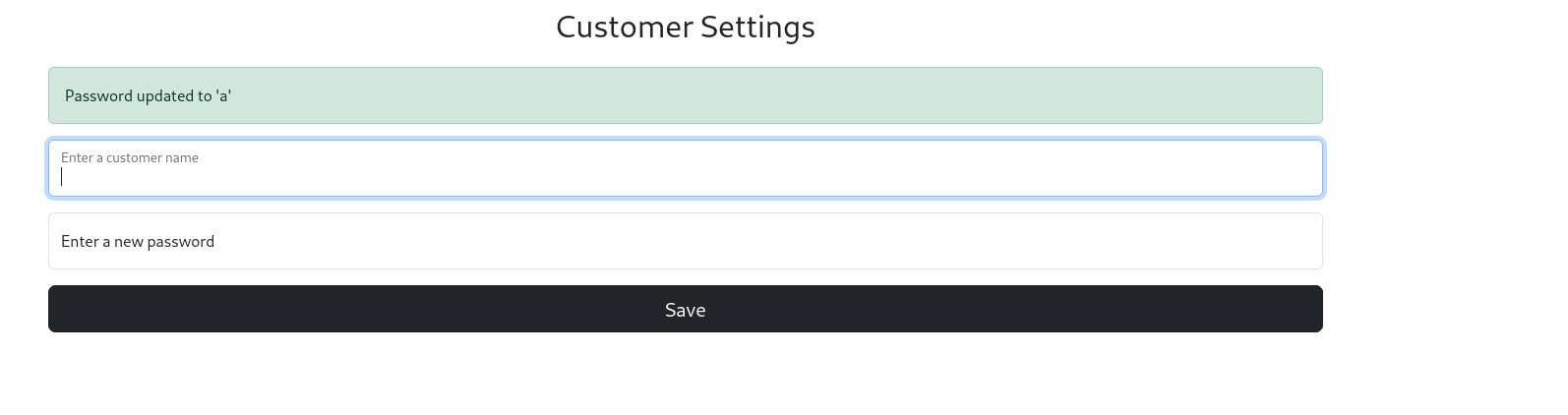The width and height of the screenshot is (1568, 415).
Task: Click the green password updated alert
Action: pos(685,95)
